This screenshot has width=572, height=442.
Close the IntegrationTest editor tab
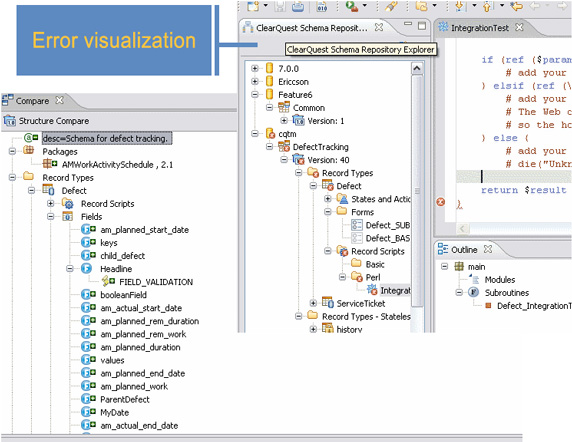(519, 27)
